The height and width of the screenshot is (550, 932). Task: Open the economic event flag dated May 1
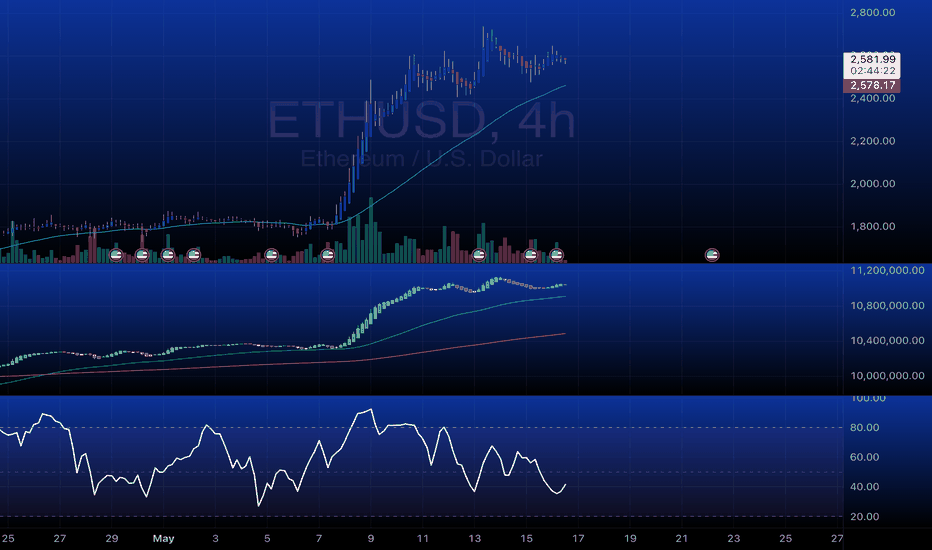[x=168, y=255]
